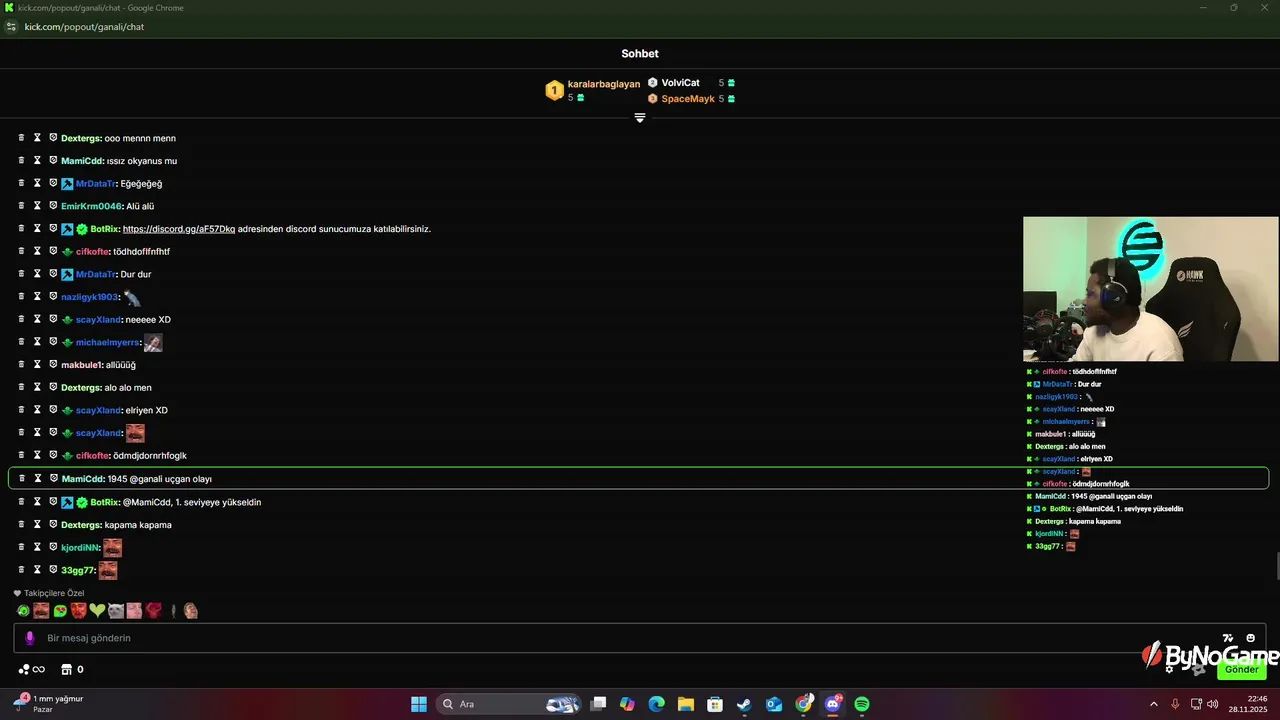Timeout BotRix on the discord link message
The width and height of the screenshot is (1280, 720).
(37, 229)
